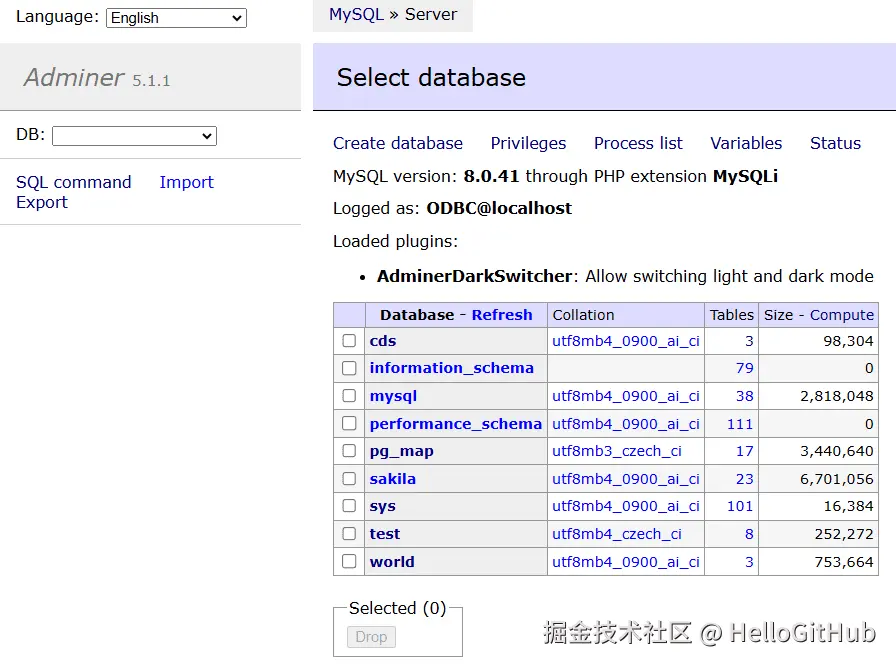This screenshot has width=896, height=666.
Task: Click the test collation utf8mb4_czech_ci
Action: [617, 533]
